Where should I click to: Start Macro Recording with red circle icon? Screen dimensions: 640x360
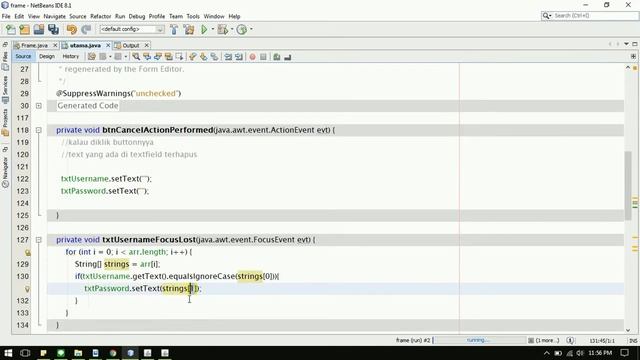252,57
